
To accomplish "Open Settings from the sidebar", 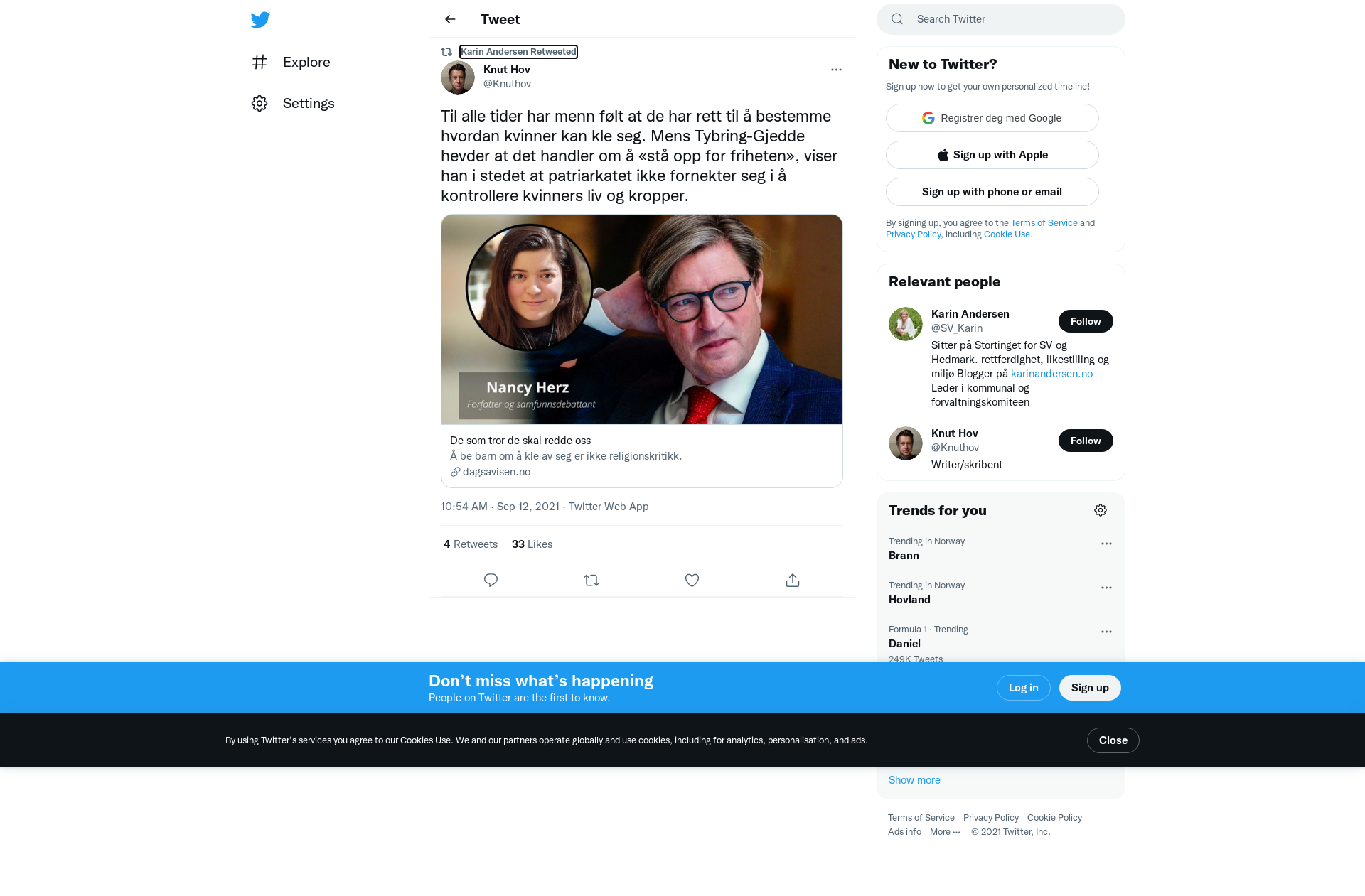I will click(293, 103).
